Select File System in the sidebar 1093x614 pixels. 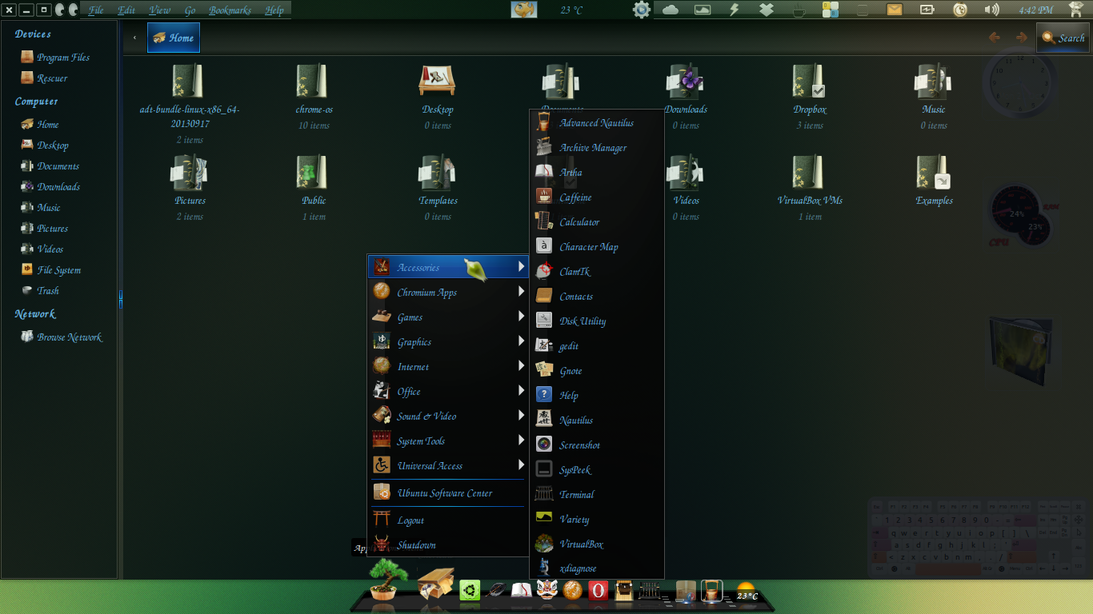click(x=51, y=270)
